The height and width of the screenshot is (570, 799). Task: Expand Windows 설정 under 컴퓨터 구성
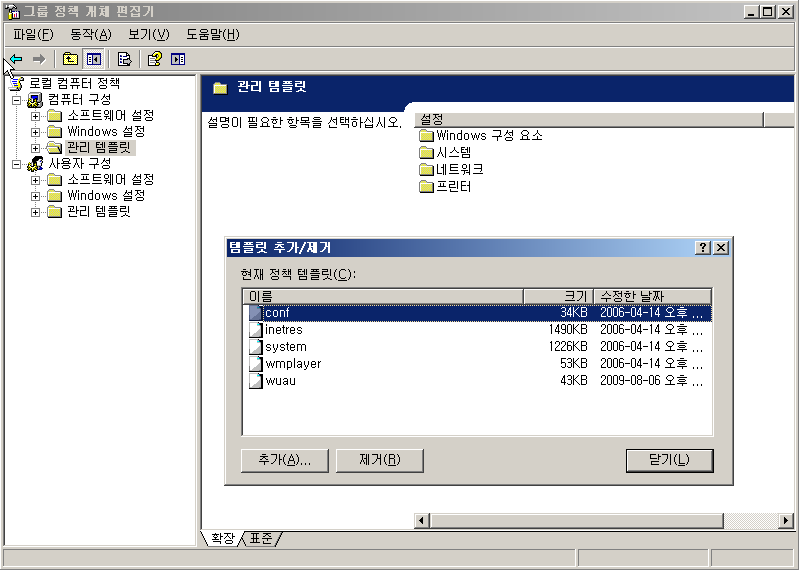click(x=35, y=132)
